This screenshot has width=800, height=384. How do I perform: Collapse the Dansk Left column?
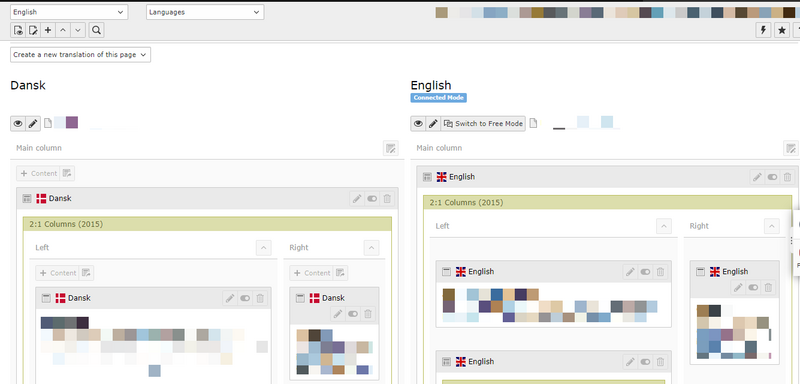[x=263, y=248]
